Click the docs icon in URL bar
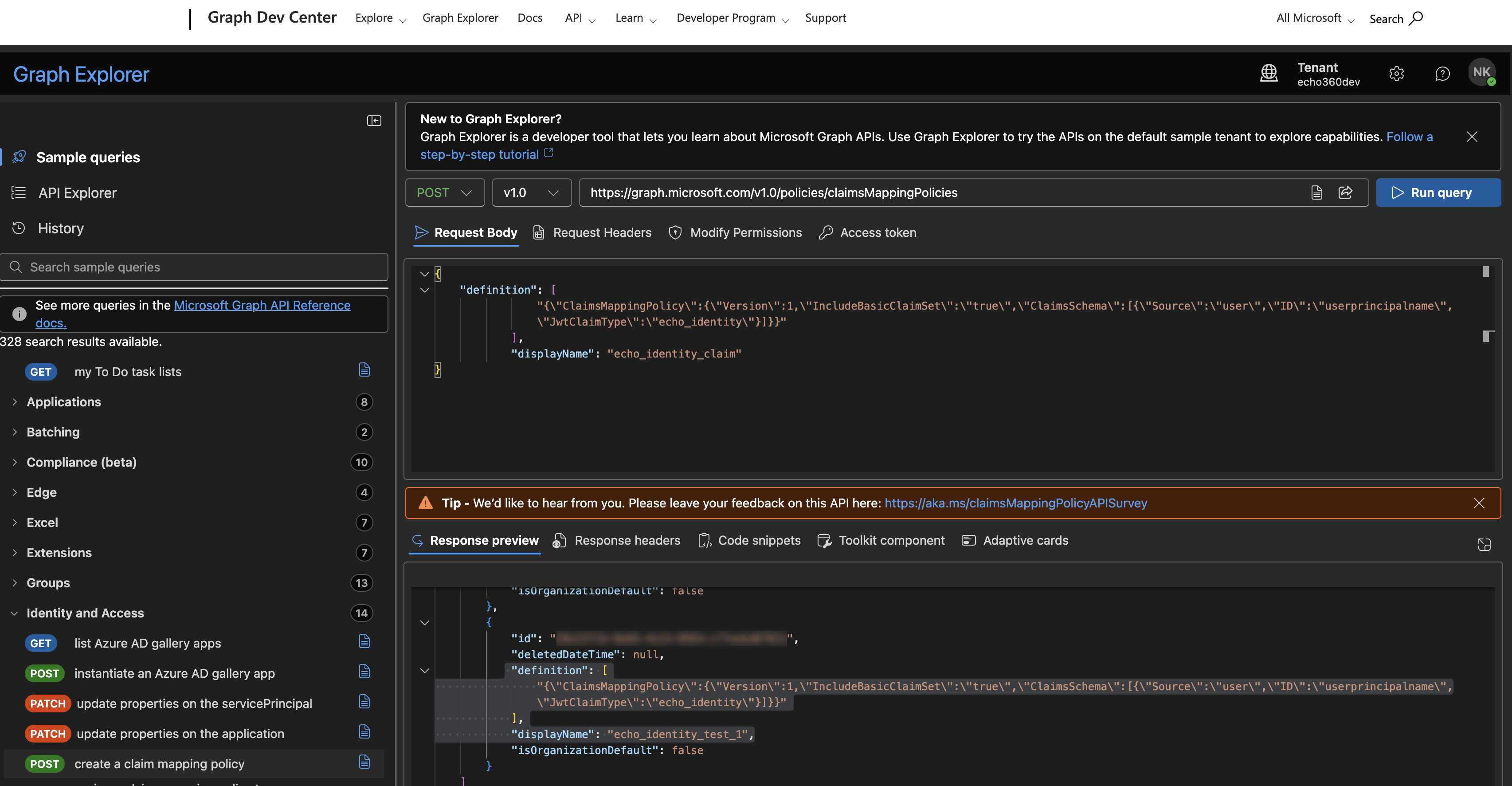Viewport: 1512px width, 786px height. (x=1316, y=193)
